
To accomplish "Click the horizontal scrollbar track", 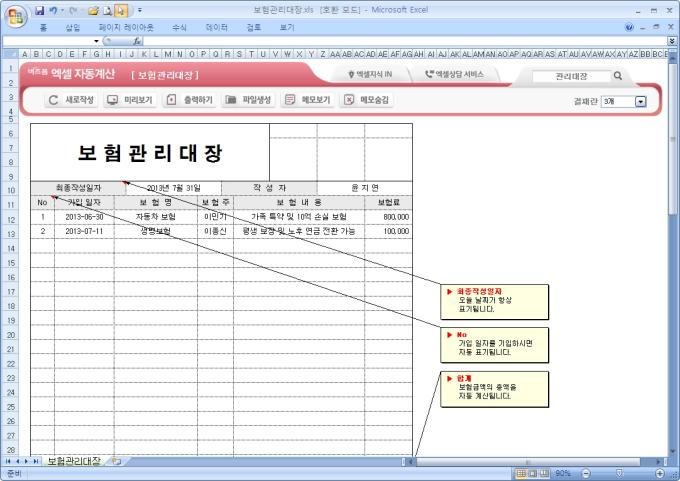I will click(x=536, y=461).
